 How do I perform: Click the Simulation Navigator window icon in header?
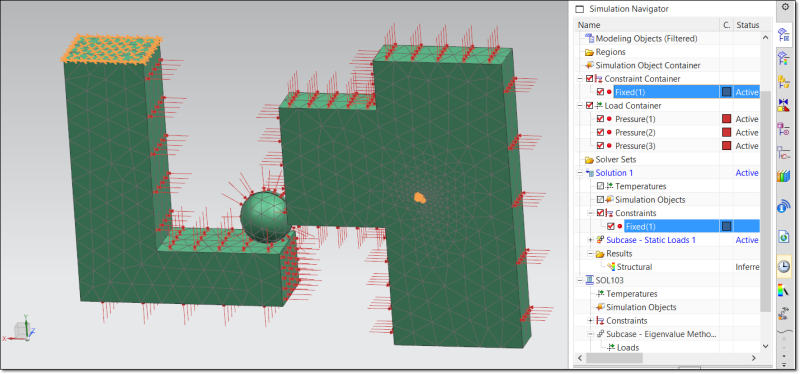(x=579, y=9)
